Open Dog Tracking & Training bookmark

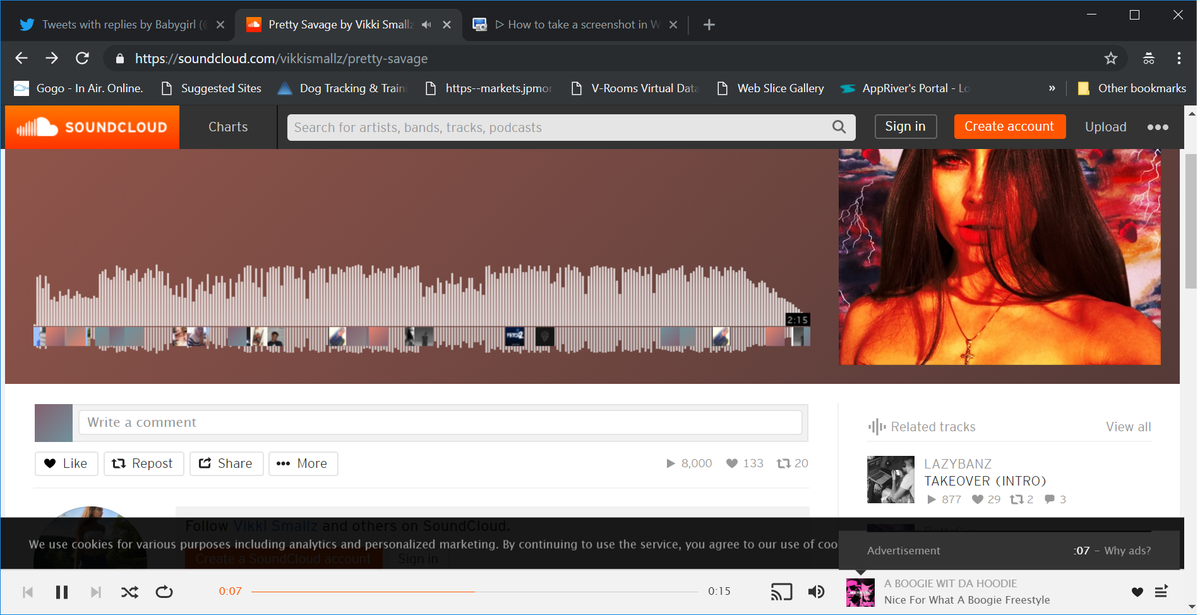[342, 88]
